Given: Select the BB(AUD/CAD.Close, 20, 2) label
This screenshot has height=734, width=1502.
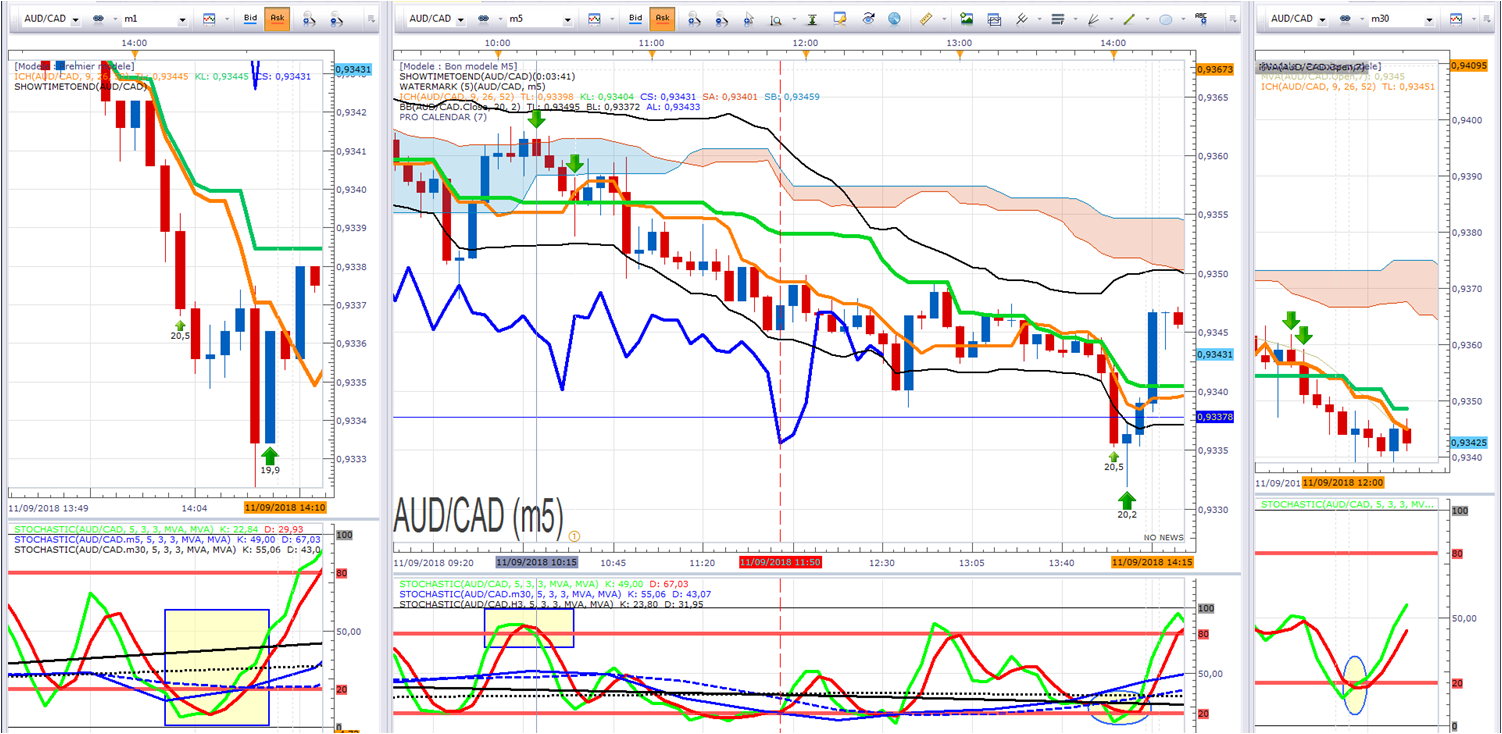Looking at the screenshot, I should point(462,107).
